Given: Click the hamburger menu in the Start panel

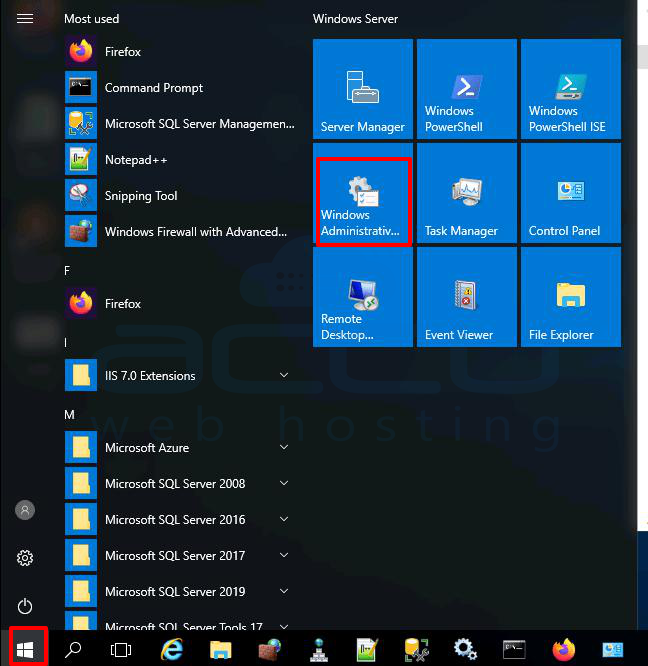Looking at the screenshot, I should coord(25,19).
